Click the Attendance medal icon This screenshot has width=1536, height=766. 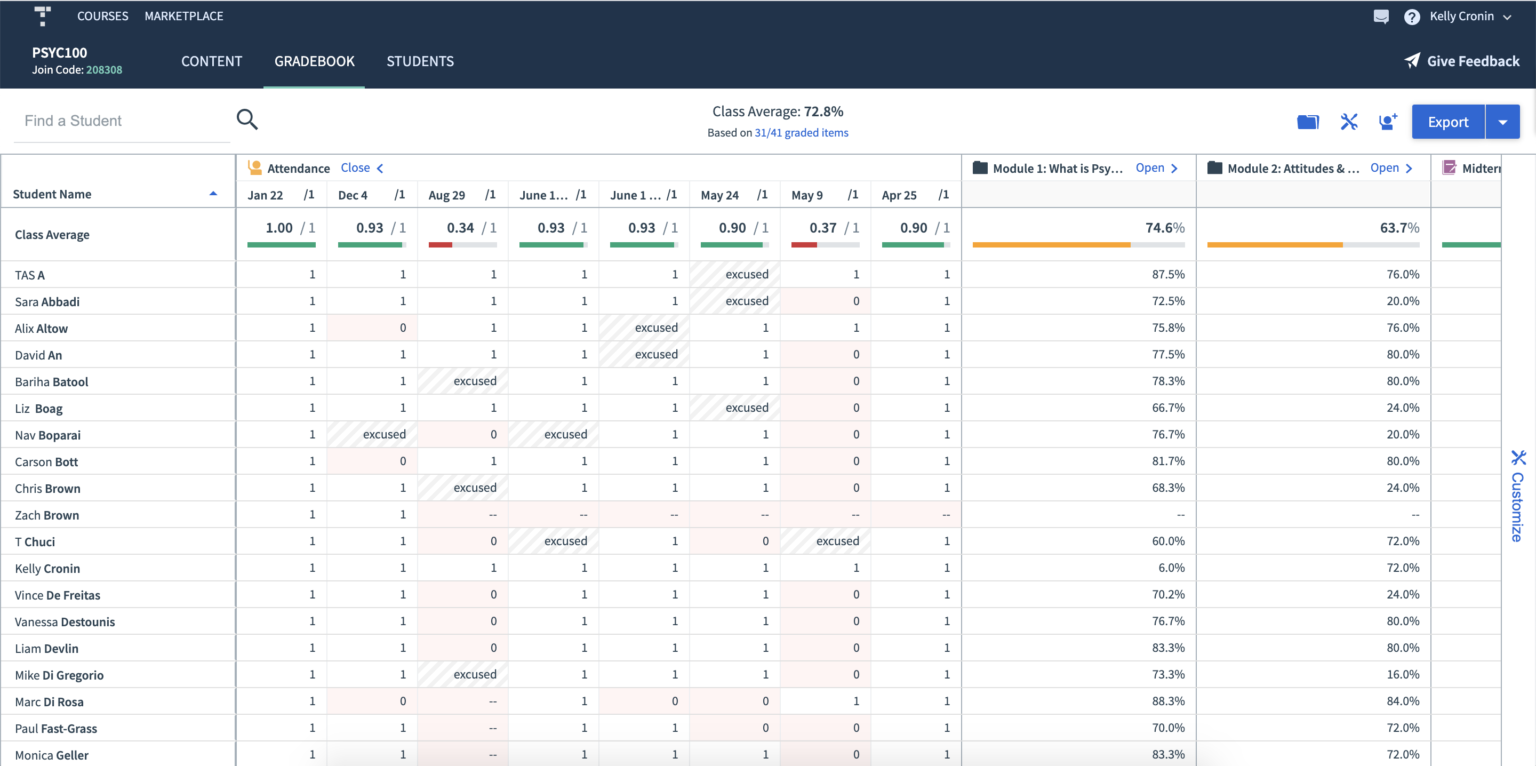click(x=254, y=167)
